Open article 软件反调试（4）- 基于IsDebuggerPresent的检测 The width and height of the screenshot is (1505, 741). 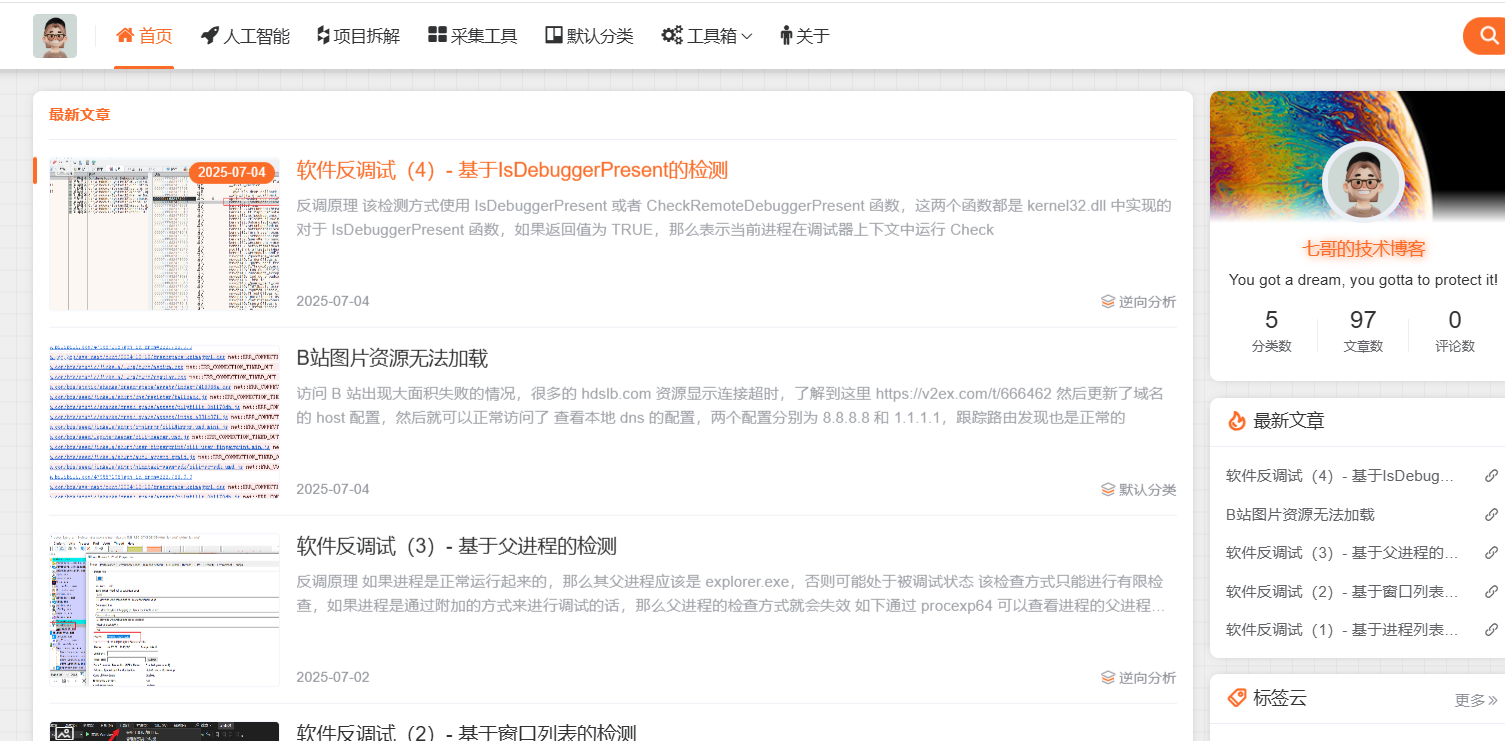tap(511, 170)
